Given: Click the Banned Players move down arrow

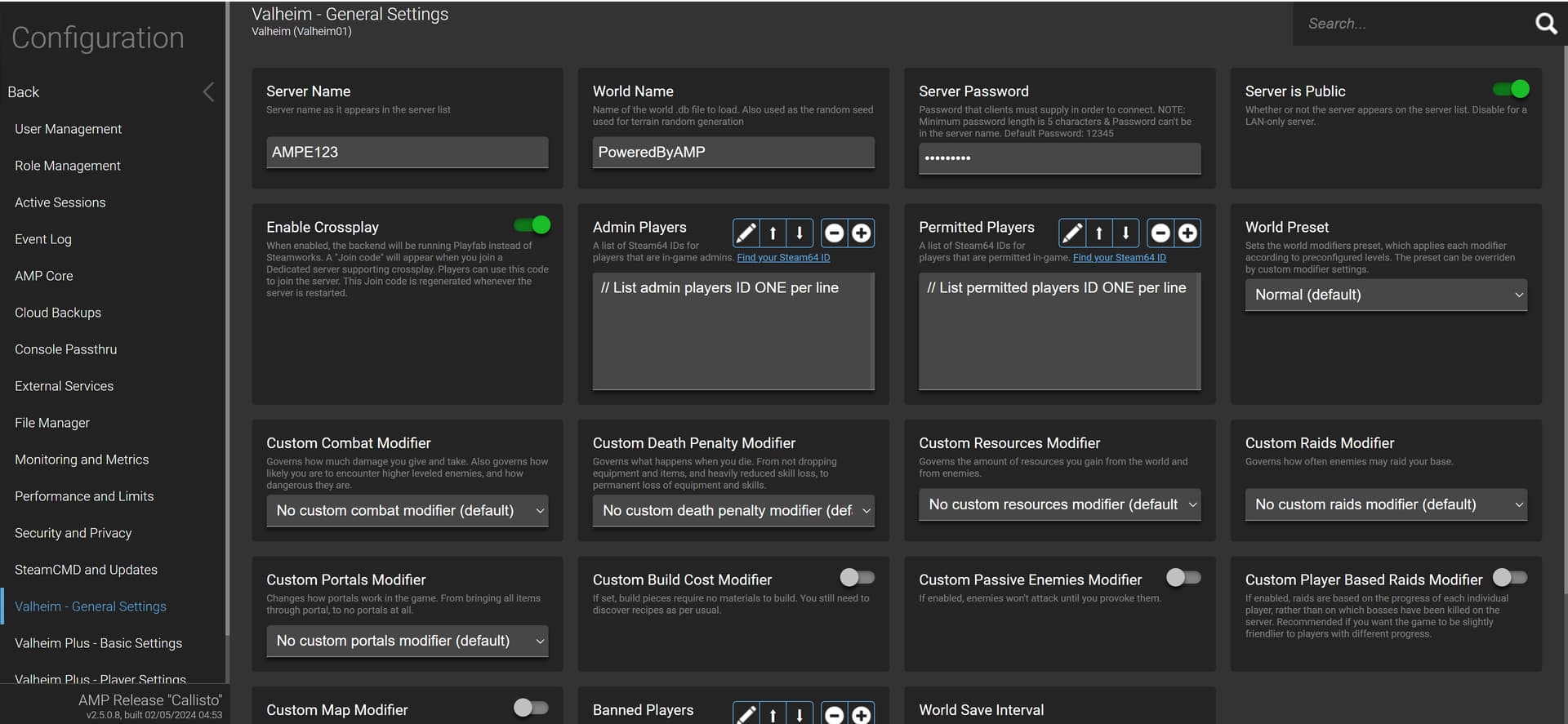Looking at the screenshot, I should tap(800, 714).
